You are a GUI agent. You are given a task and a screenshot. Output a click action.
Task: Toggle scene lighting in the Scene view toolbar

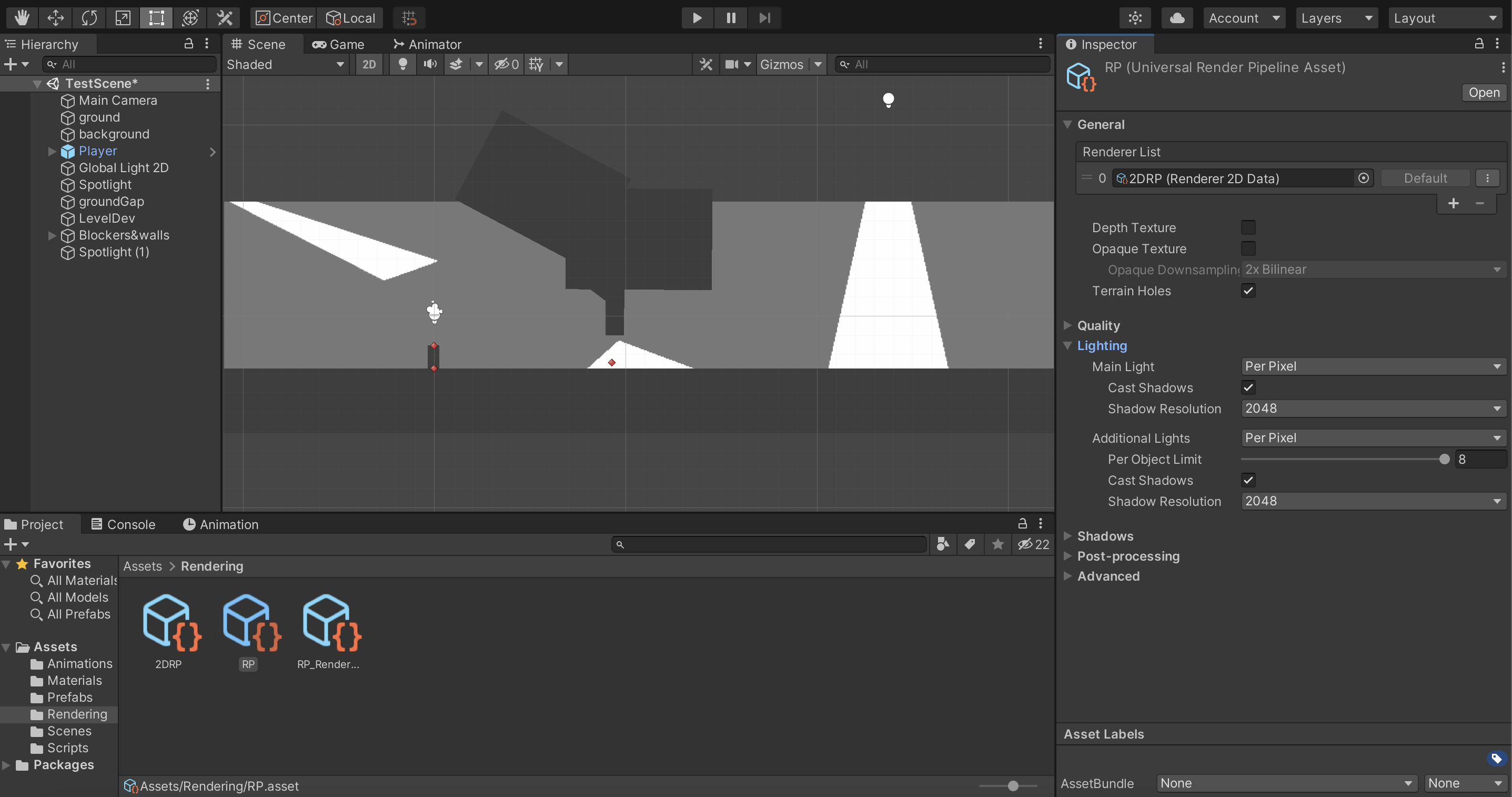(x=402, y=65)
